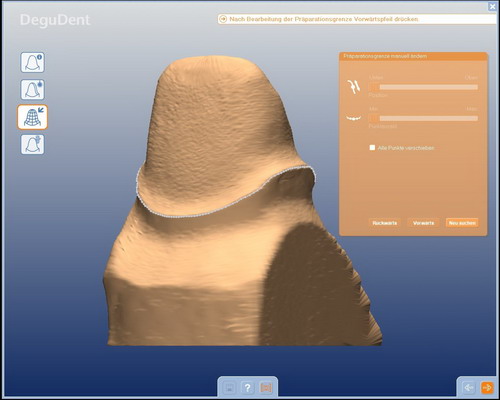Screen dimensions: 500x400
Task: Click the second tooth step icon in sidebar
Action: pyautogui.click(x=32, y=90)
